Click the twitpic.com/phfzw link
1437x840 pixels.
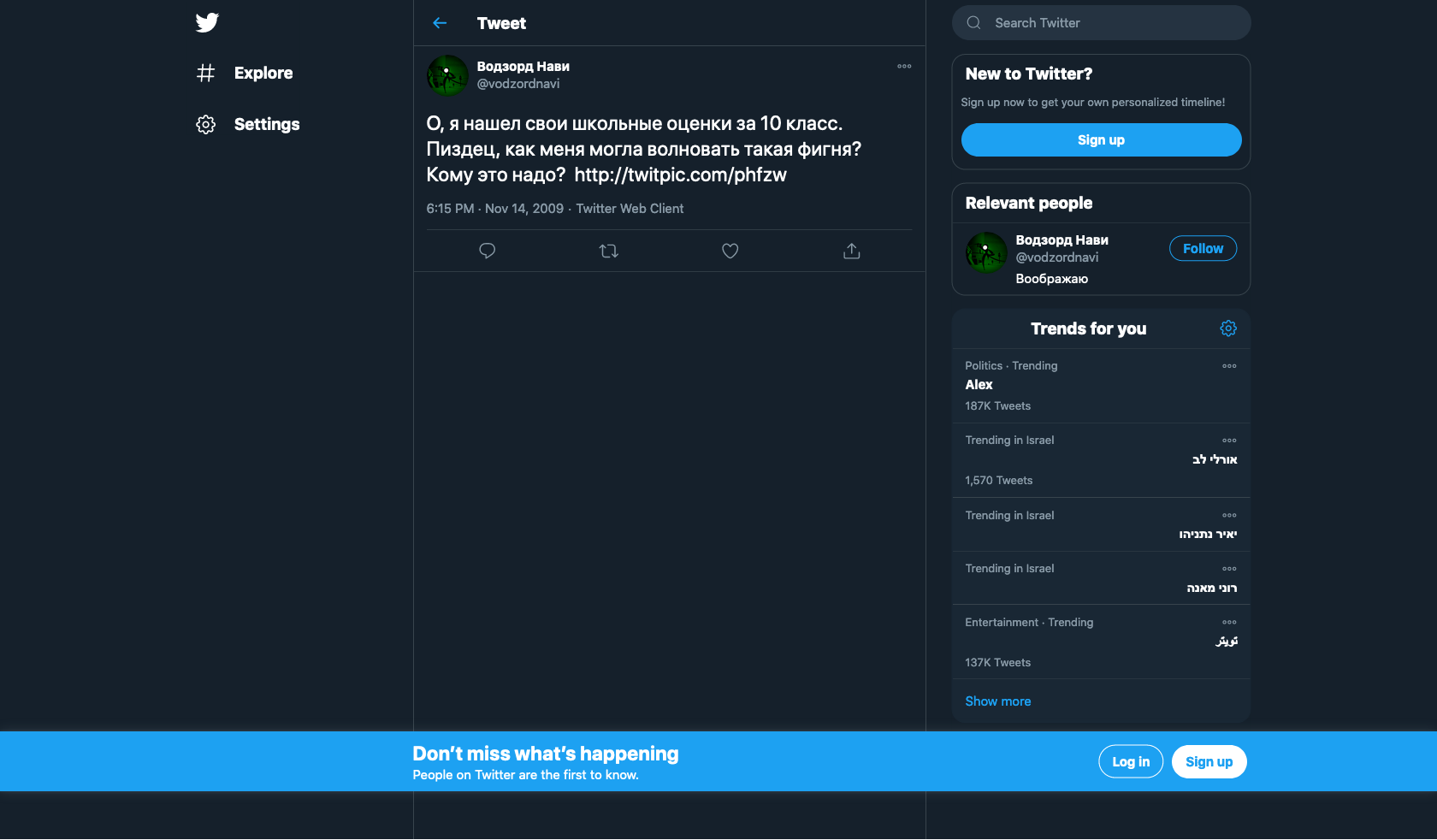(680, 175)
